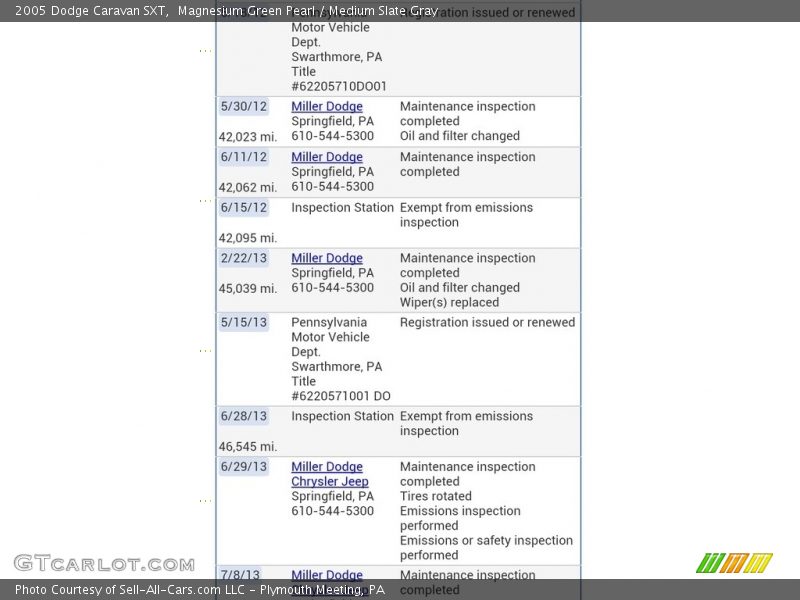Click Title #6220571001 DO text

pyautogui.click(x=341, y=388)
